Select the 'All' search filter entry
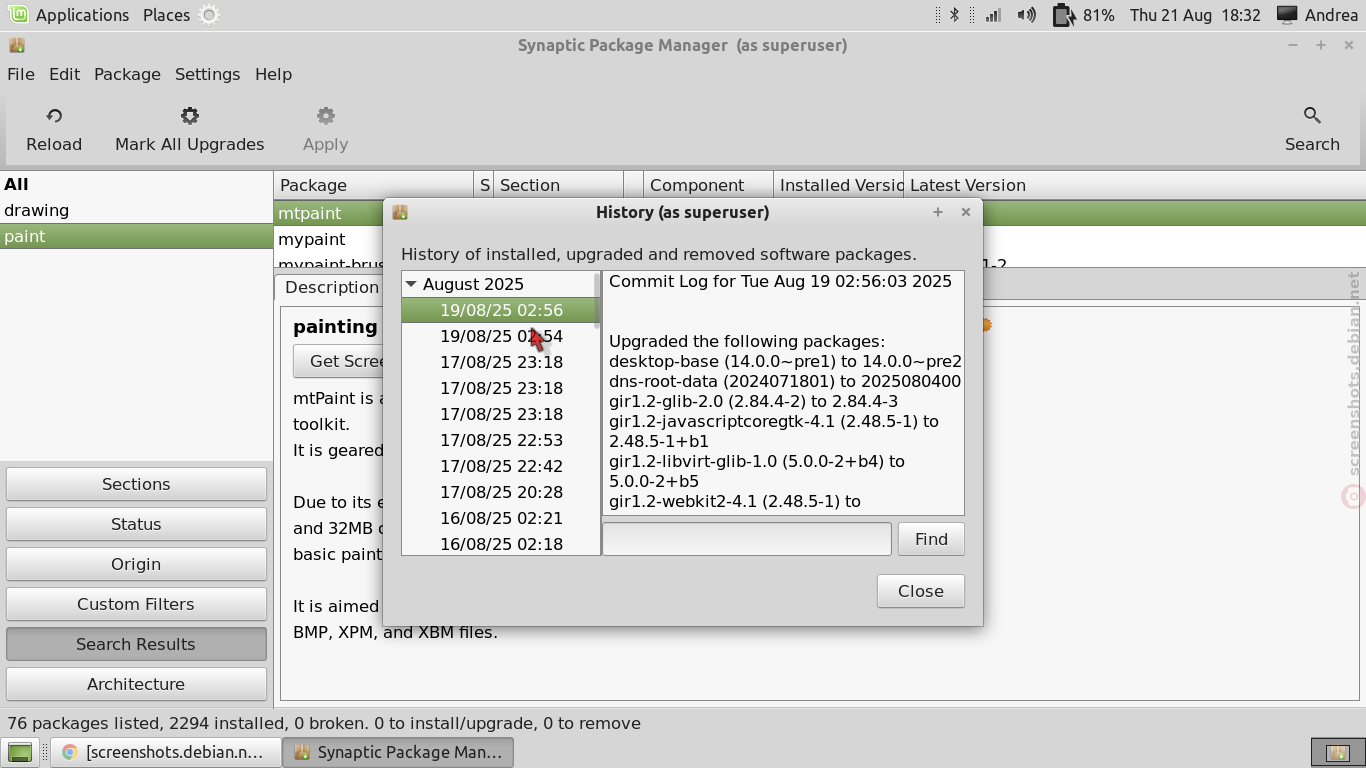Screen dimensions: 1366x768 click(x=136, y=184)
